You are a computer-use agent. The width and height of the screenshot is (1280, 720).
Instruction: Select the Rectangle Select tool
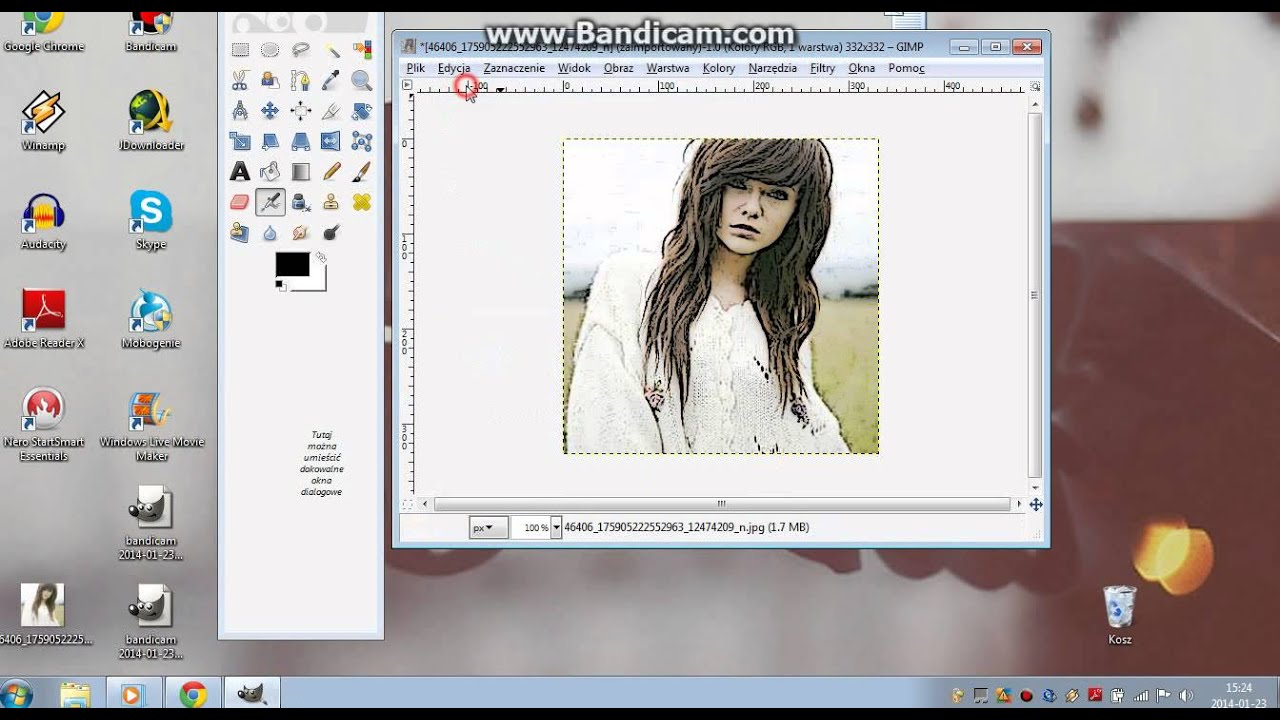(x=240, y=50)
